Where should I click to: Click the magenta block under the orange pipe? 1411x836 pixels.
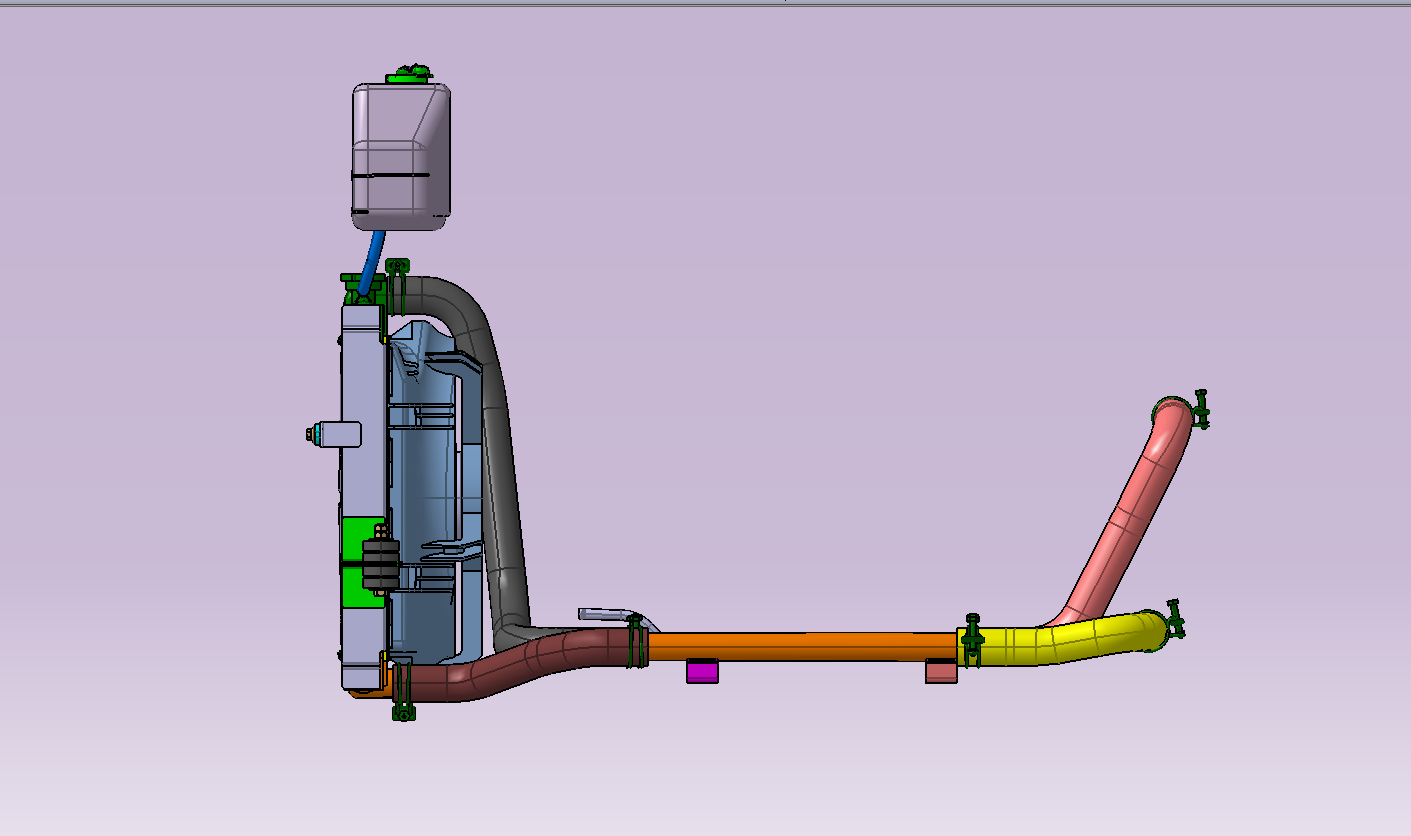[x=702, y=671]
